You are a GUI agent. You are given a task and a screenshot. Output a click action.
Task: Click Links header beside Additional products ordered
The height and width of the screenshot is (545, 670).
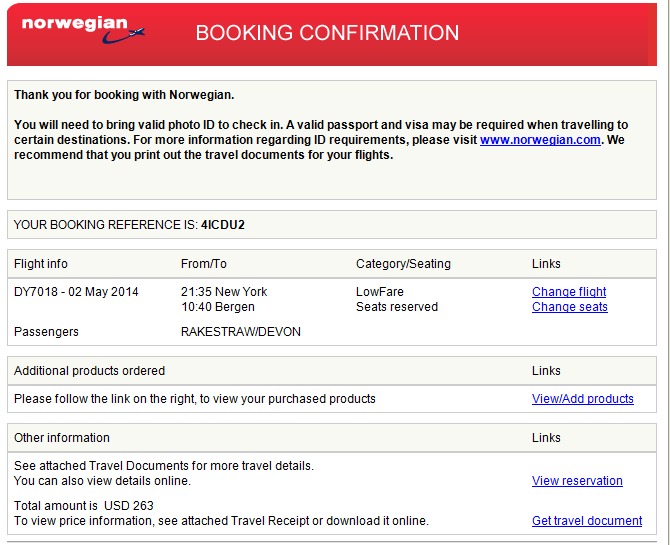(x=546, y=371)
